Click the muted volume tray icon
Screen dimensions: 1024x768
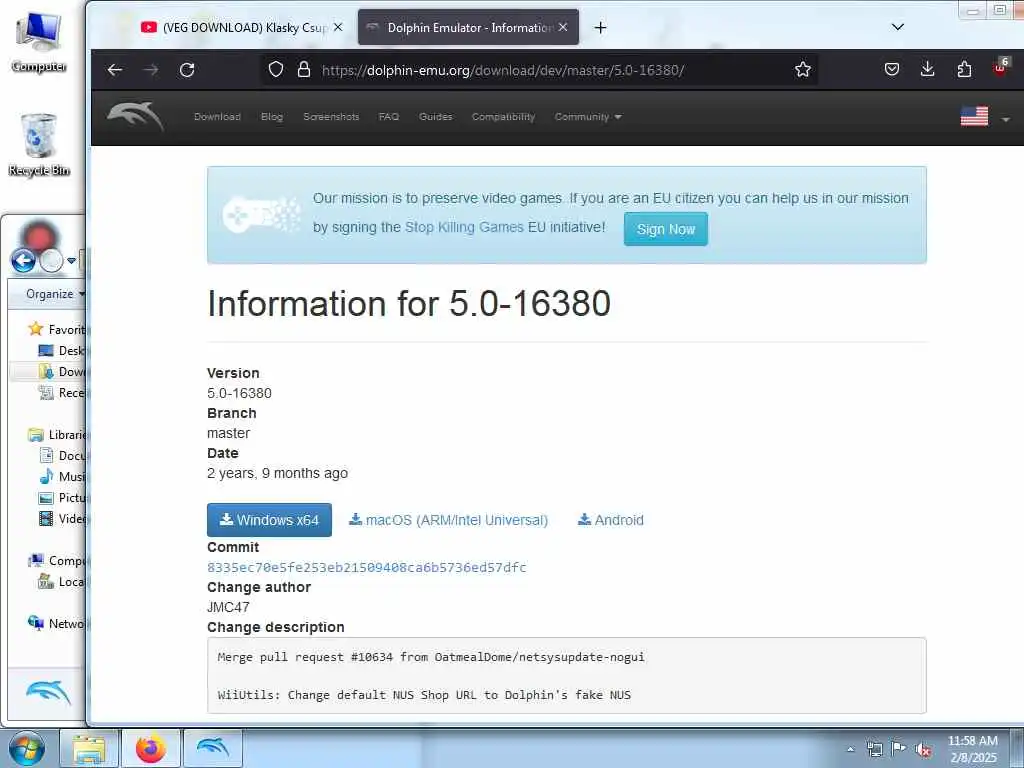923,750
